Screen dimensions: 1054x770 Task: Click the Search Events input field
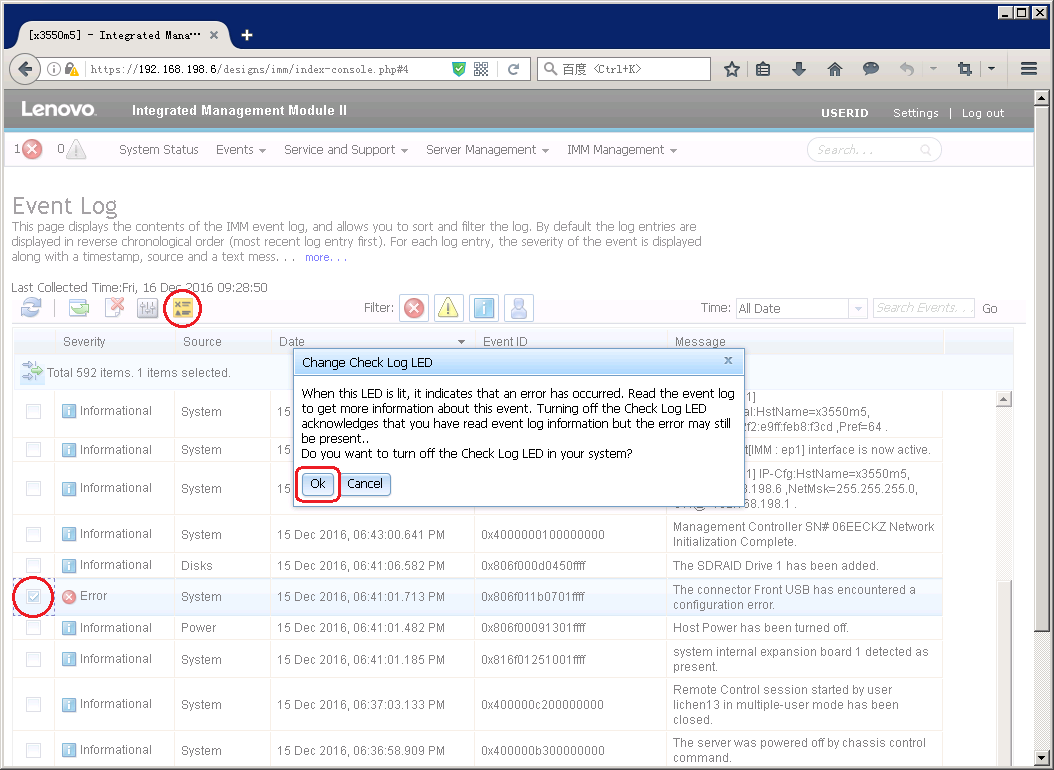tap(922, 308)
